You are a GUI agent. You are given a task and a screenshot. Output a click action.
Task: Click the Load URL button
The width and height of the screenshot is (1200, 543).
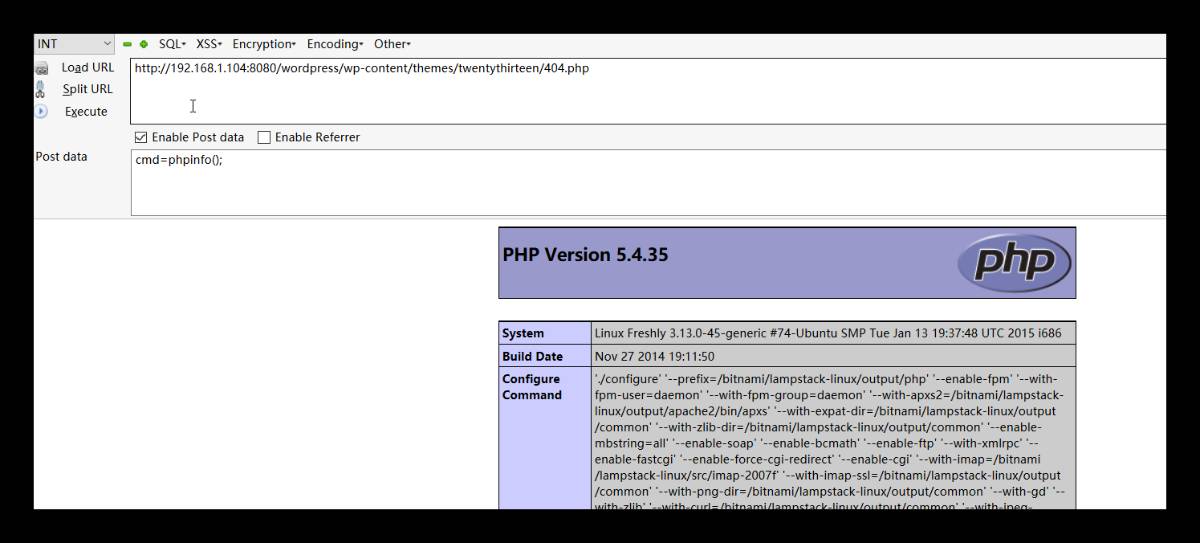(x=88, y=68)
